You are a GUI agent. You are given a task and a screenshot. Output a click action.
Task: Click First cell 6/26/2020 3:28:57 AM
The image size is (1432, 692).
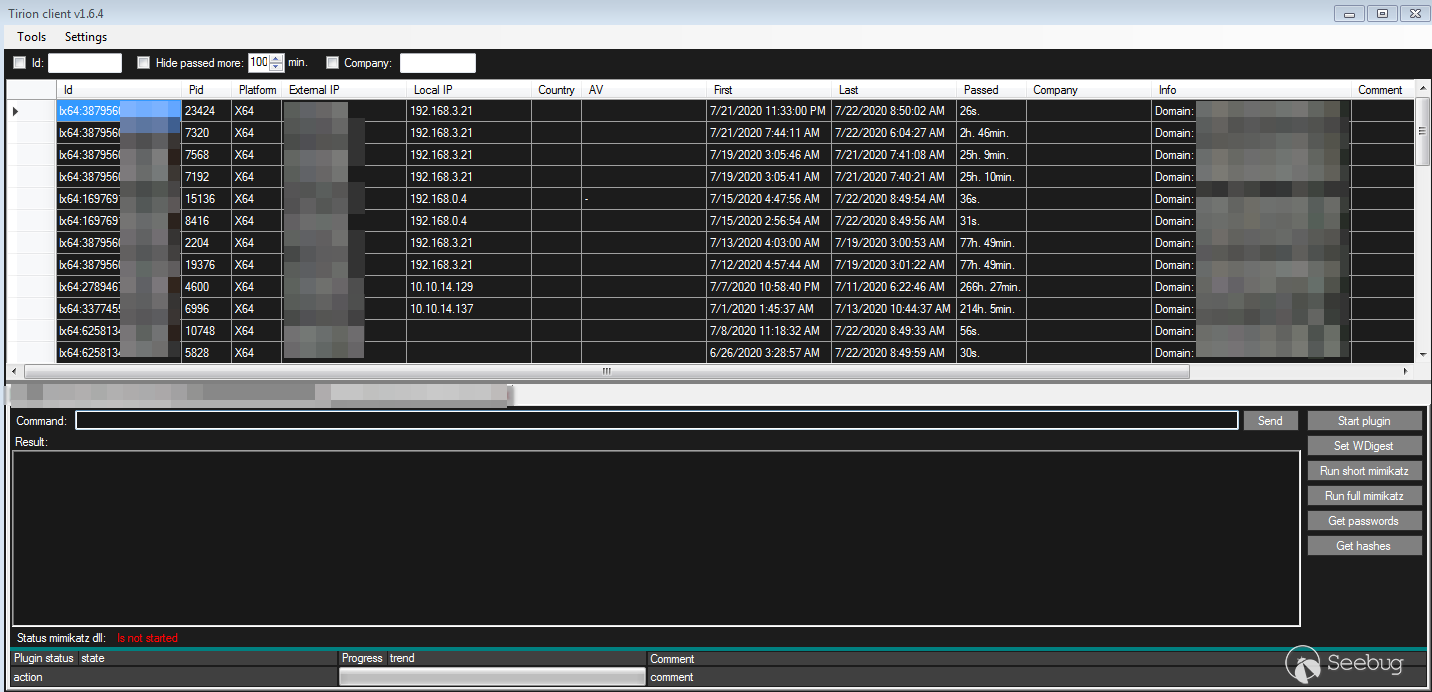coord(769,353)
